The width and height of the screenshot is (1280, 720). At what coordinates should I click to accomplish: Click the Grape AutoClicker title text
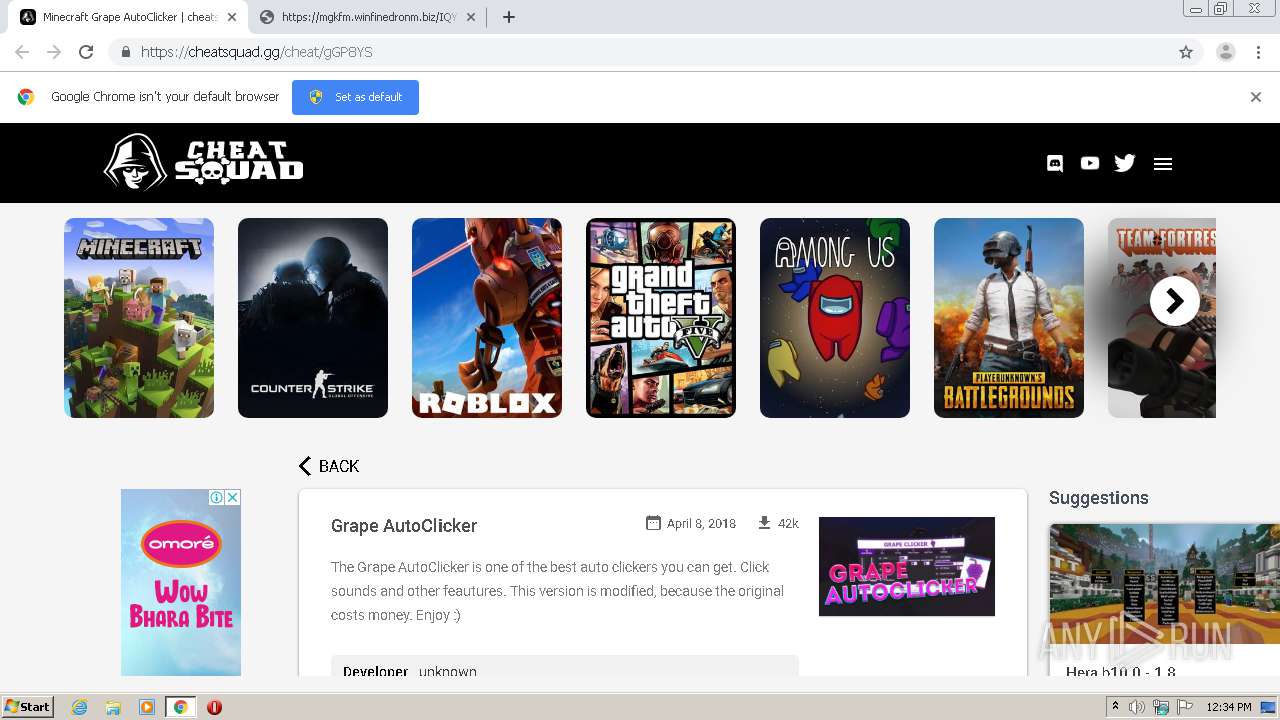click(404, 526)
